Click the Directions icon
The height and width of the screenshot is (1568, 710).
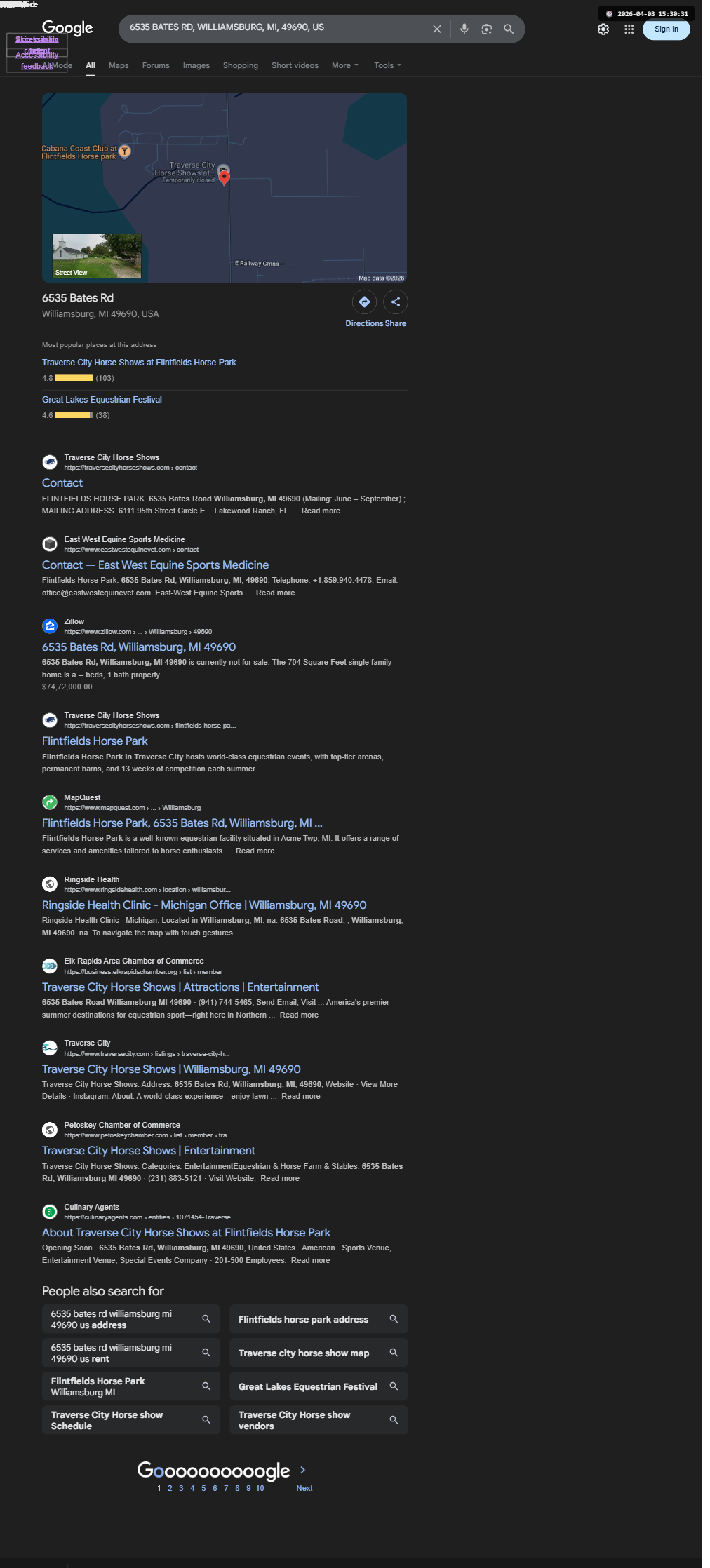364,302
